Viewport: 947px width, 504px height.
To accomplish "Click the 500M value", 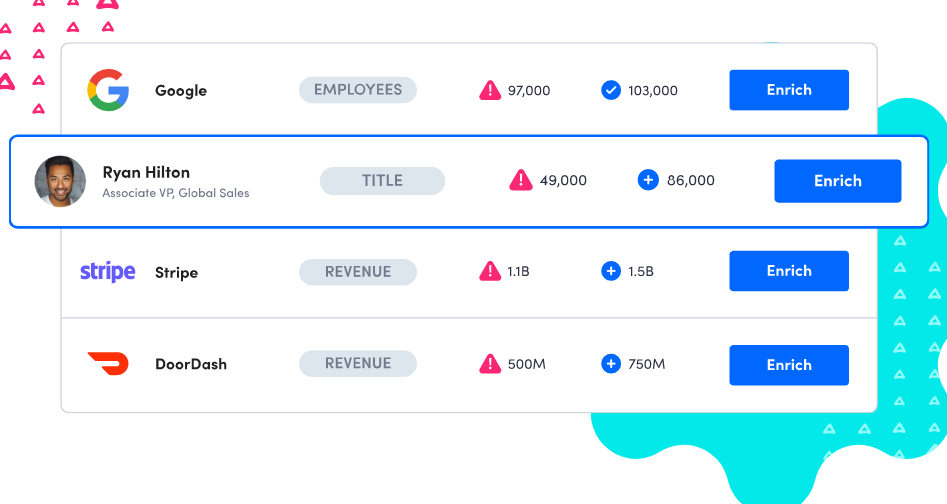I will pos(527,365).
